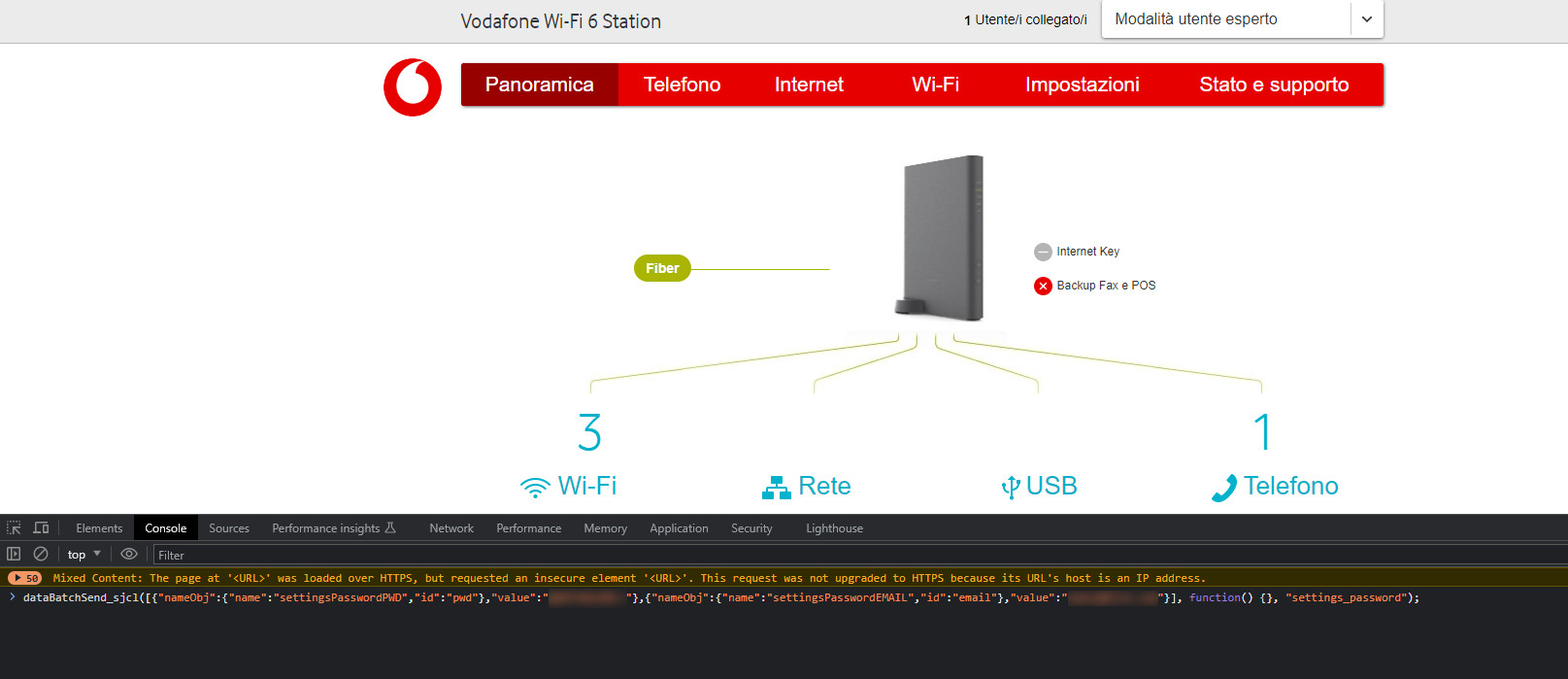Switch to the Network DevTools tab
Image resolution: width=1568 pixels, height=679 pixels.
click(451, 528)
